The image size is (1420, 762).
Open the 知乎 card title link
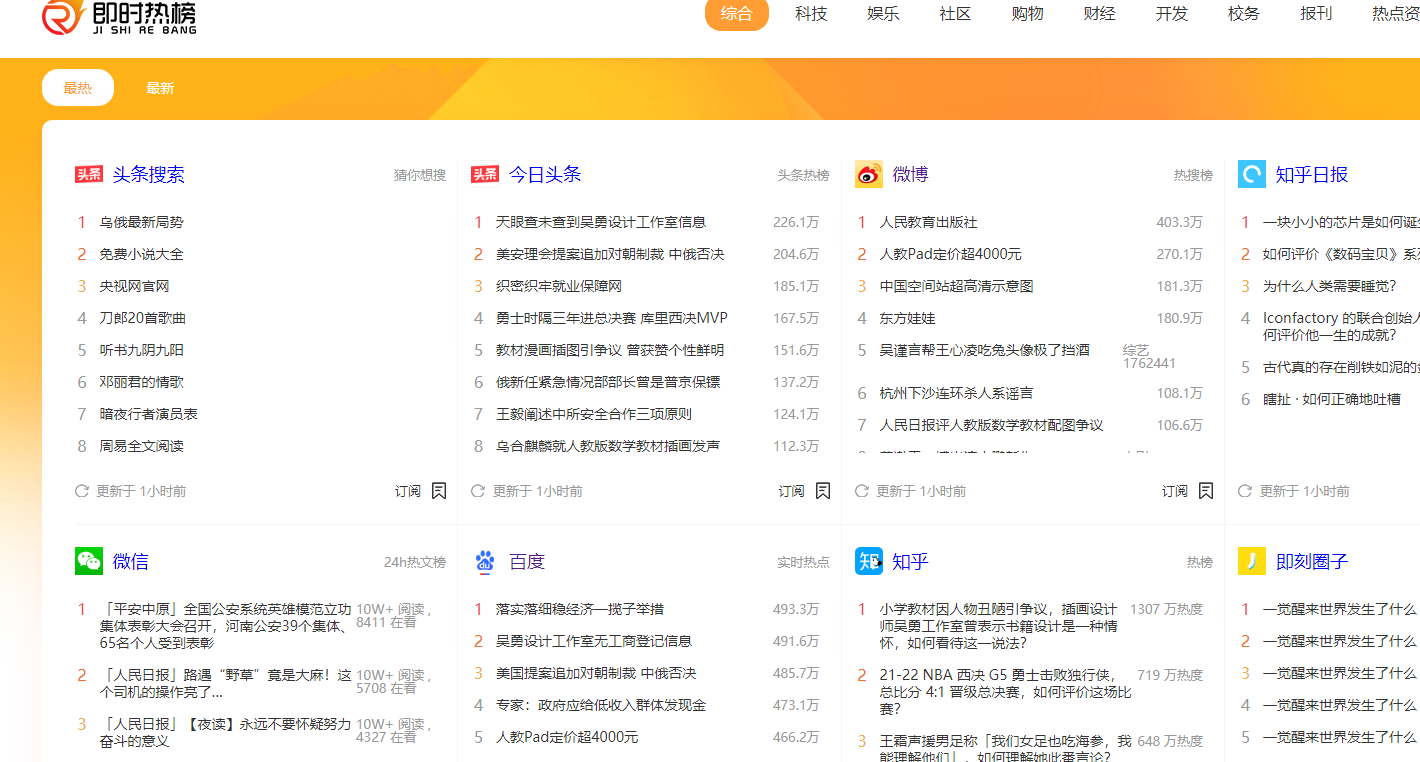911,561
